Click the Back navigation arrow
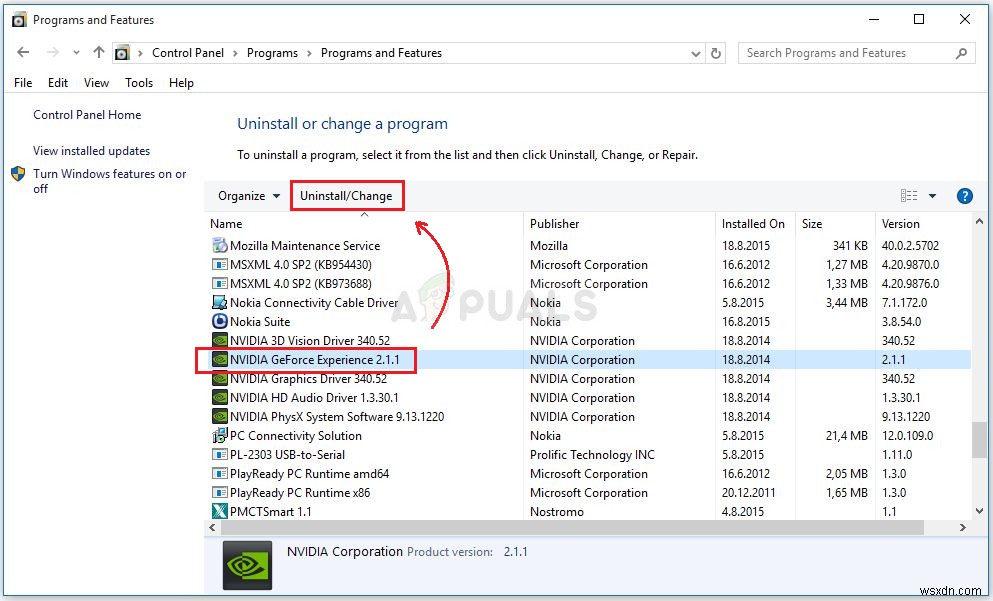Screen dimensions: 993x601 click(22, 52)
